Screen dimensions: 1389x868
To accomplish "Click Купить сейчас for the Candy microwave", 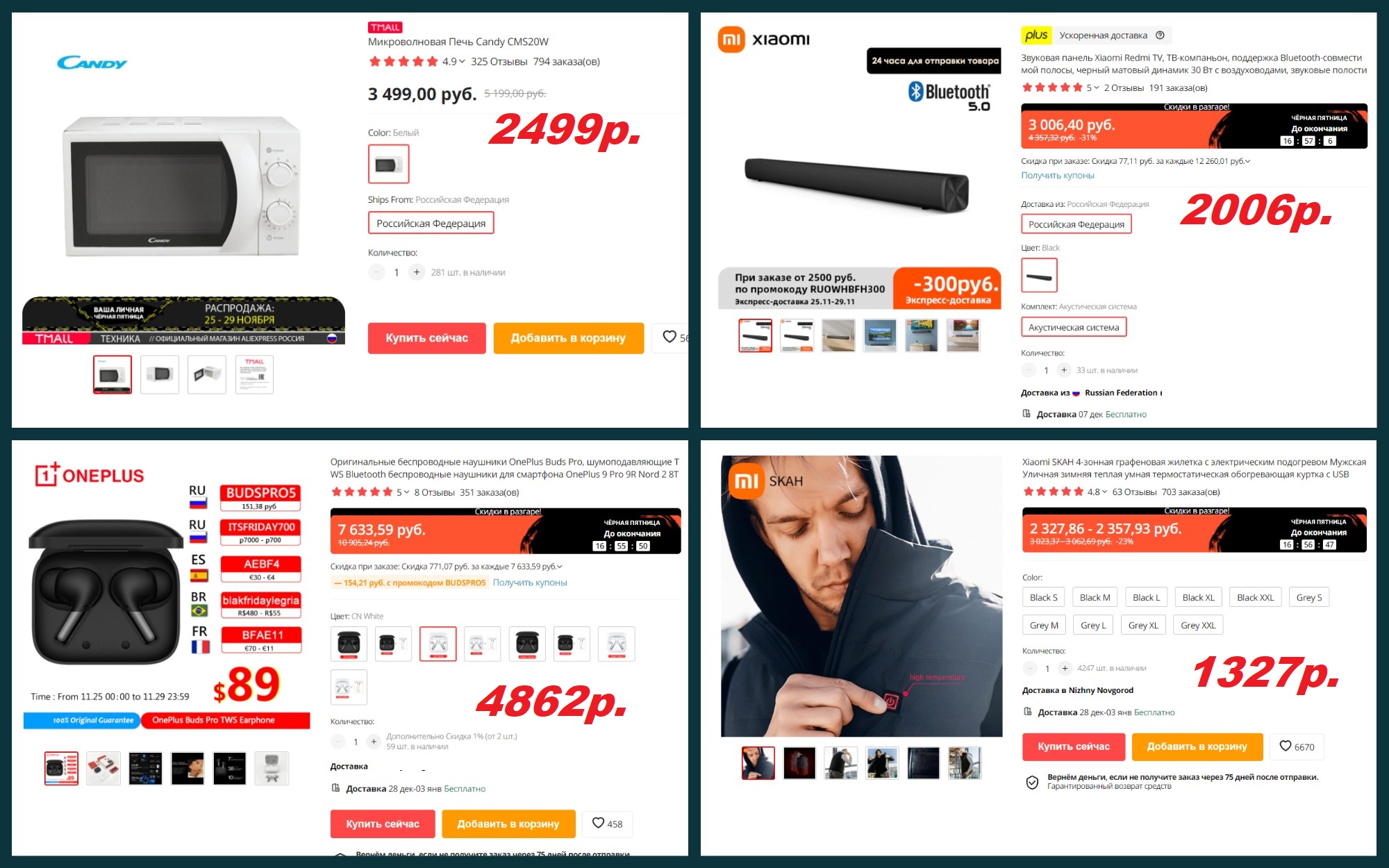I will 426,338.
